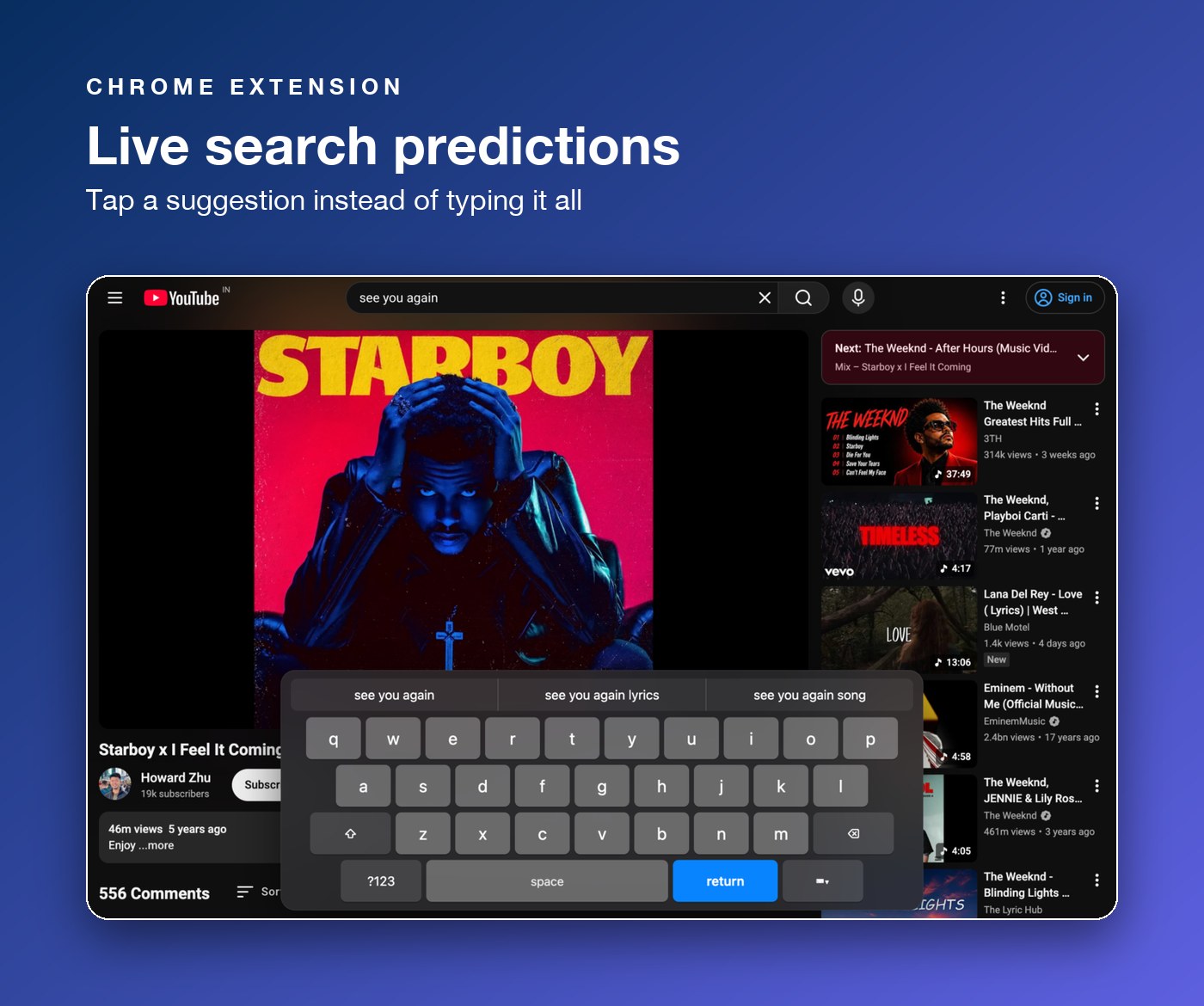Tap the t key
Viewport: 1204px width, 1006px height.
[x=572, y=739]
